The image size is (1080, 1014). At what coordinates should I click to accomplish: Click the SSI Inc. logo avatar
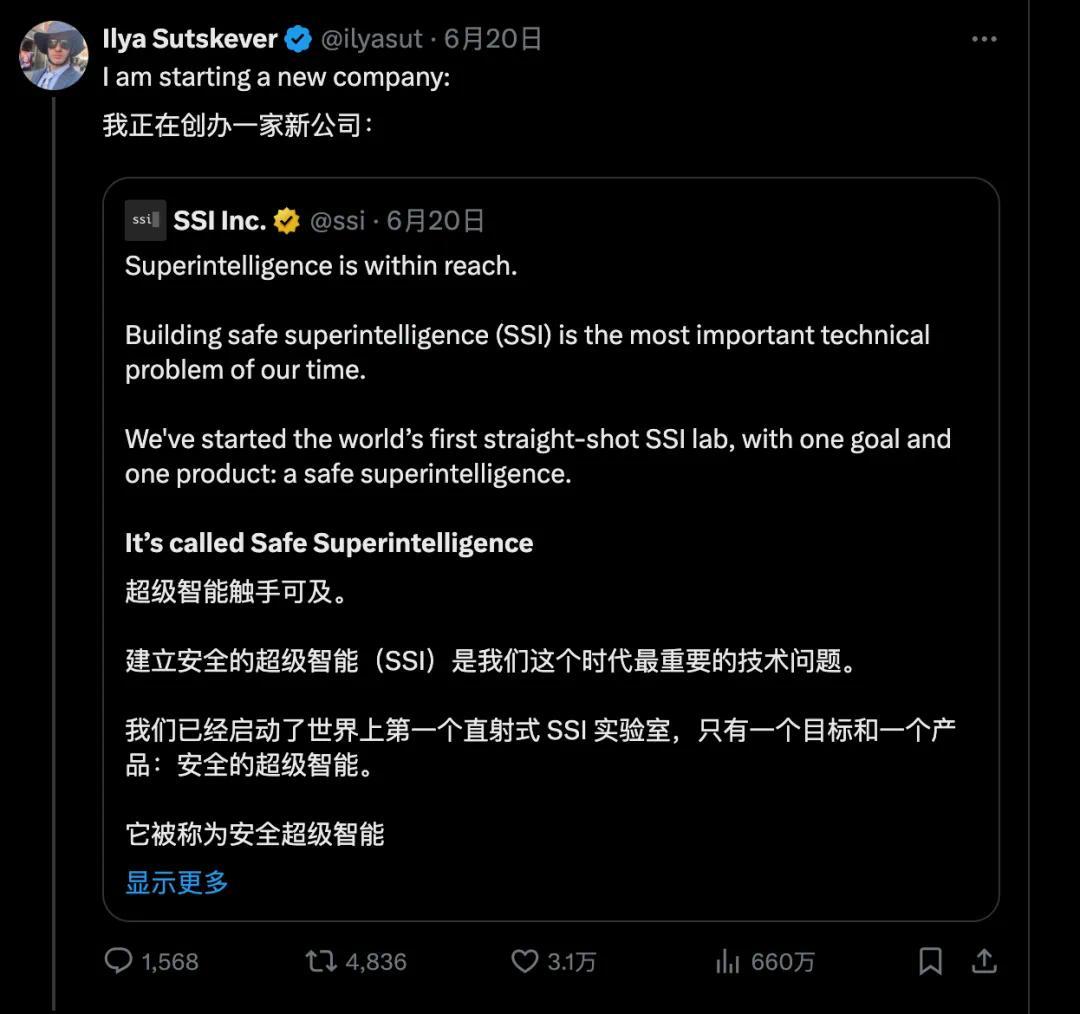pos(145,220)
